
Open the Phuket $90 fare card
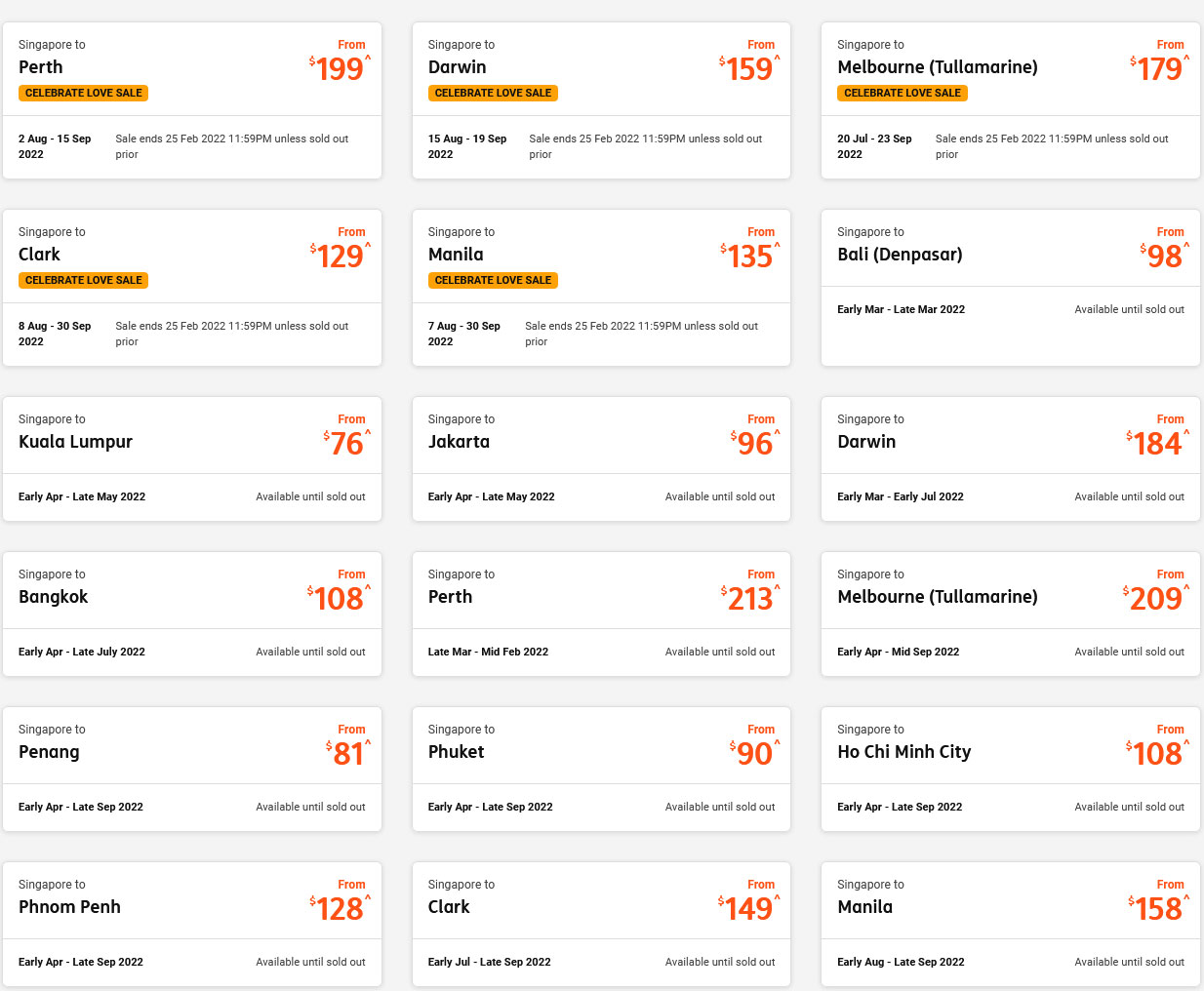601,769
